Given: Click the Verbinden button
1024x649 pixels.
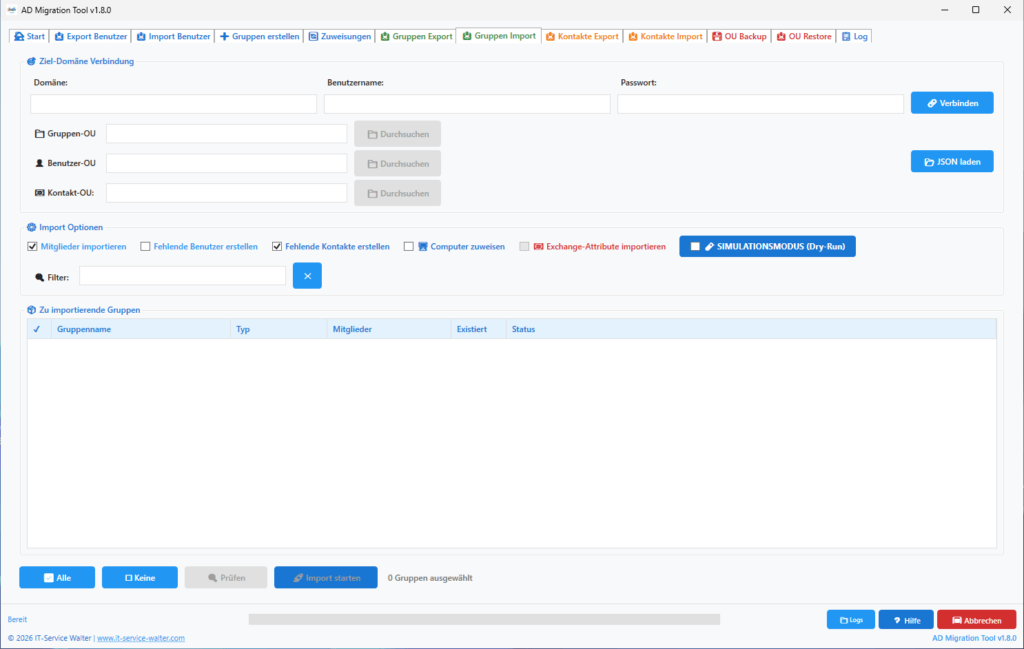Looking at the screenshot, I should click(x=952, y=103).
